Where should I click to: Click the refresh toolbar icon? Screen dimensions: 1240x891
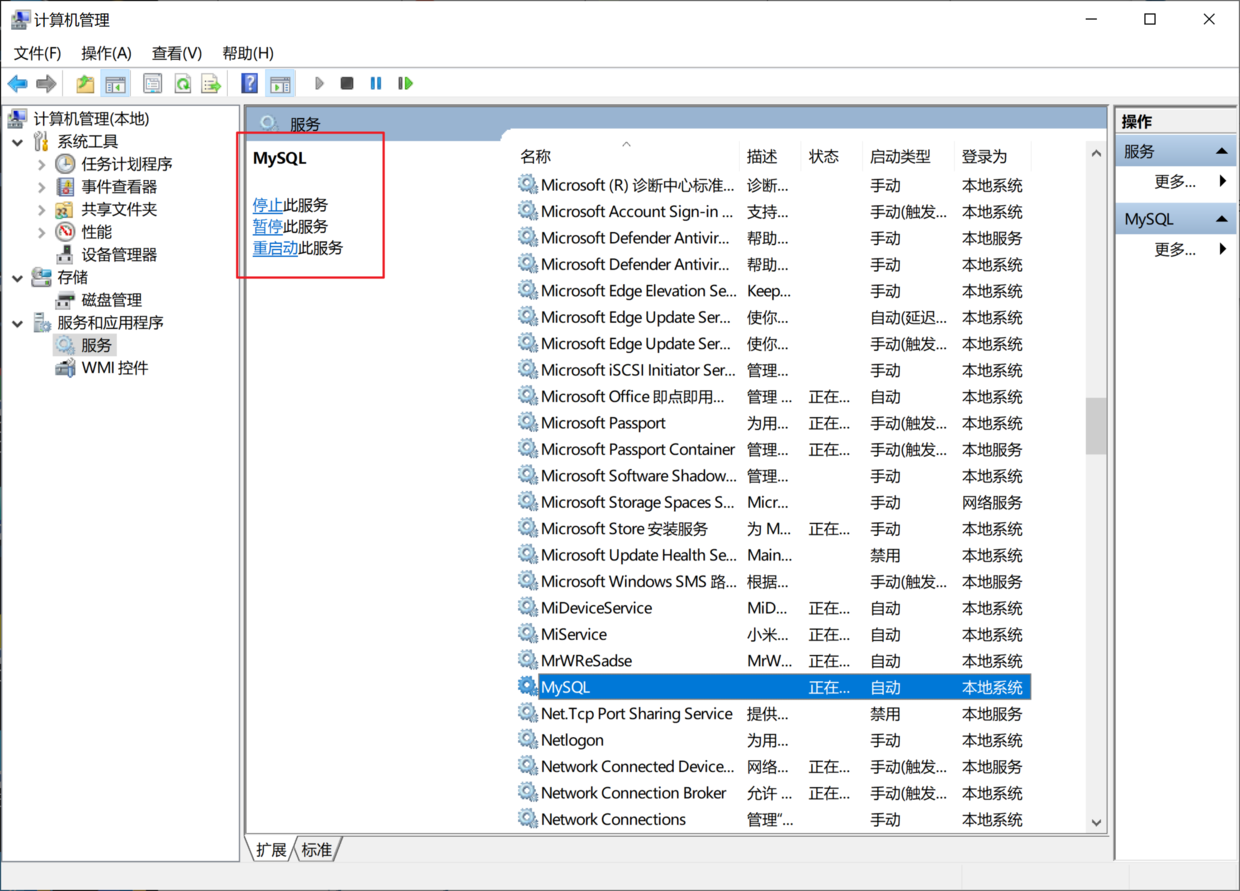click(183, 84)
